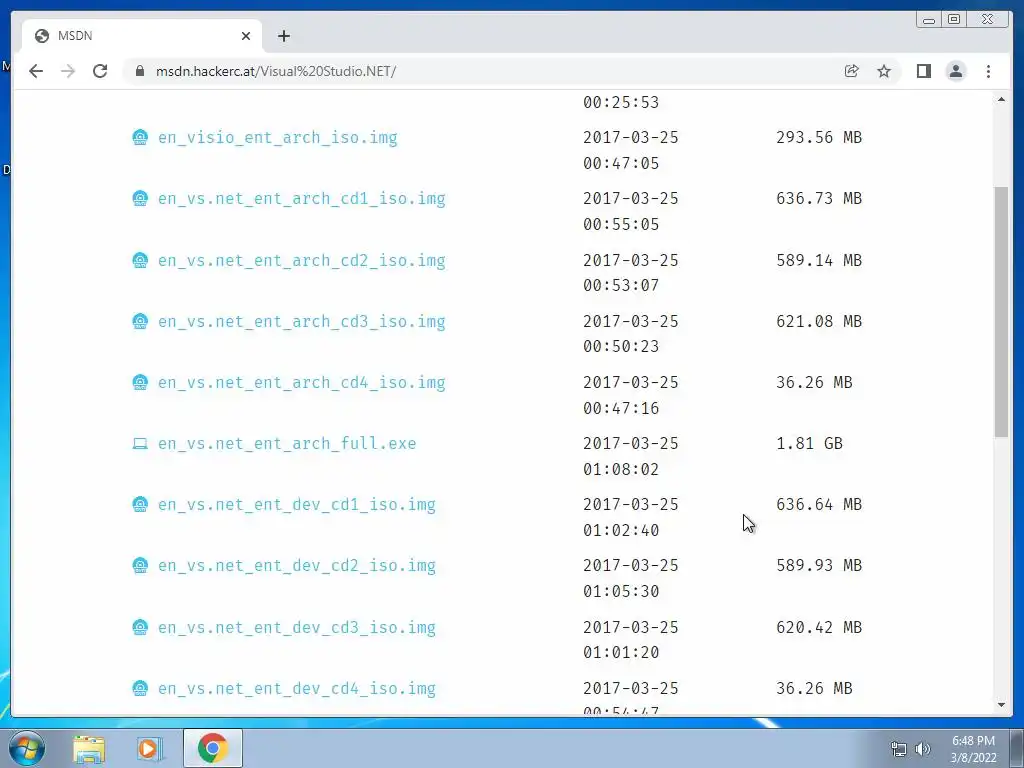Click the scrollbar down arrow
This screenshot has width=1024, height=768.
(1001, 705)
